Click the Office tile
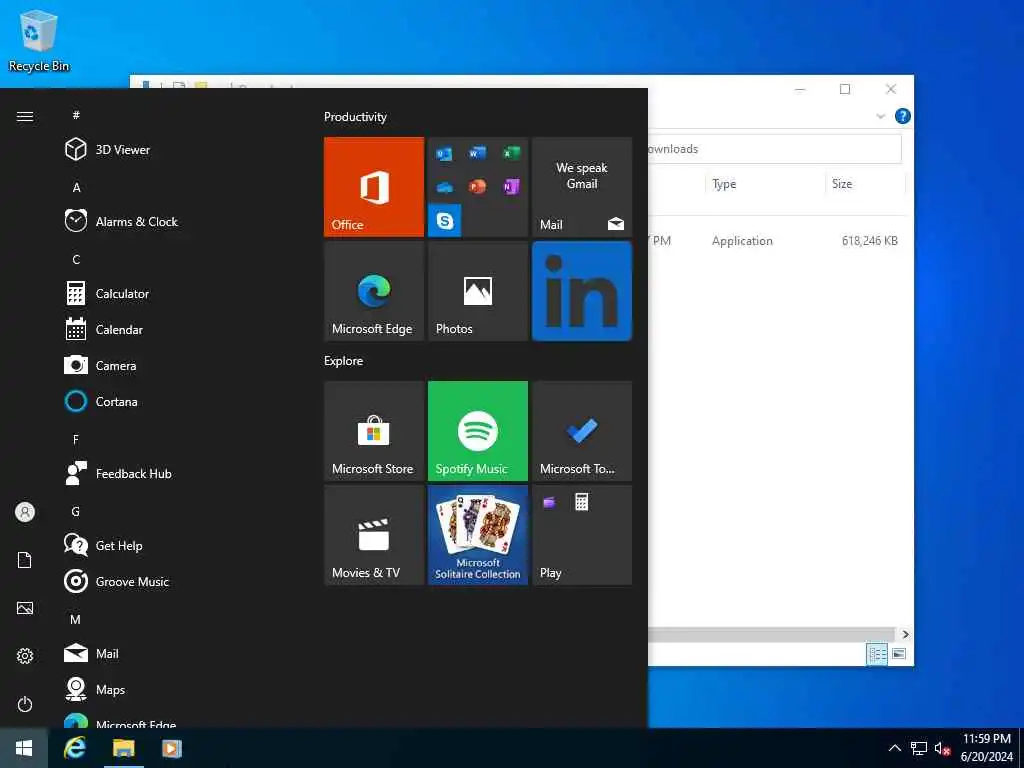 point(374,187)
